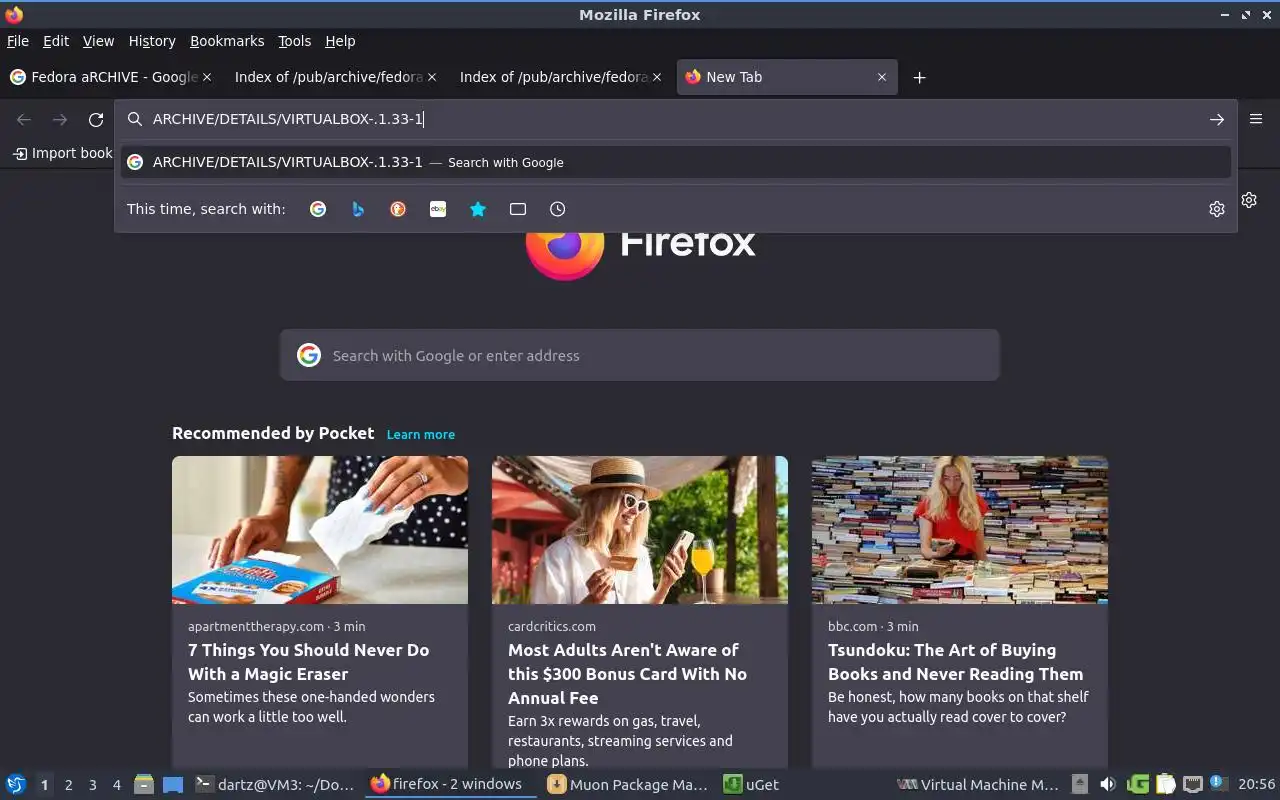
Task: Click the blue notification tray icon
Action: click(1218, 783)
